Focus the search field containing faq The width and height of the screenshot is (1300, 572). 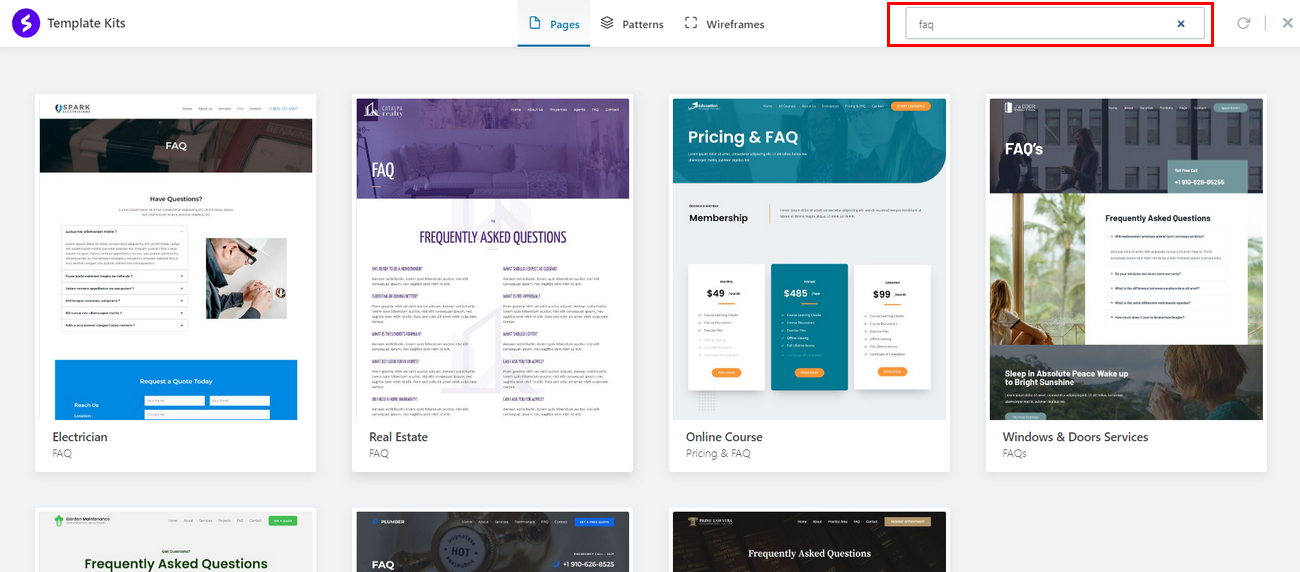[1040, 24]
